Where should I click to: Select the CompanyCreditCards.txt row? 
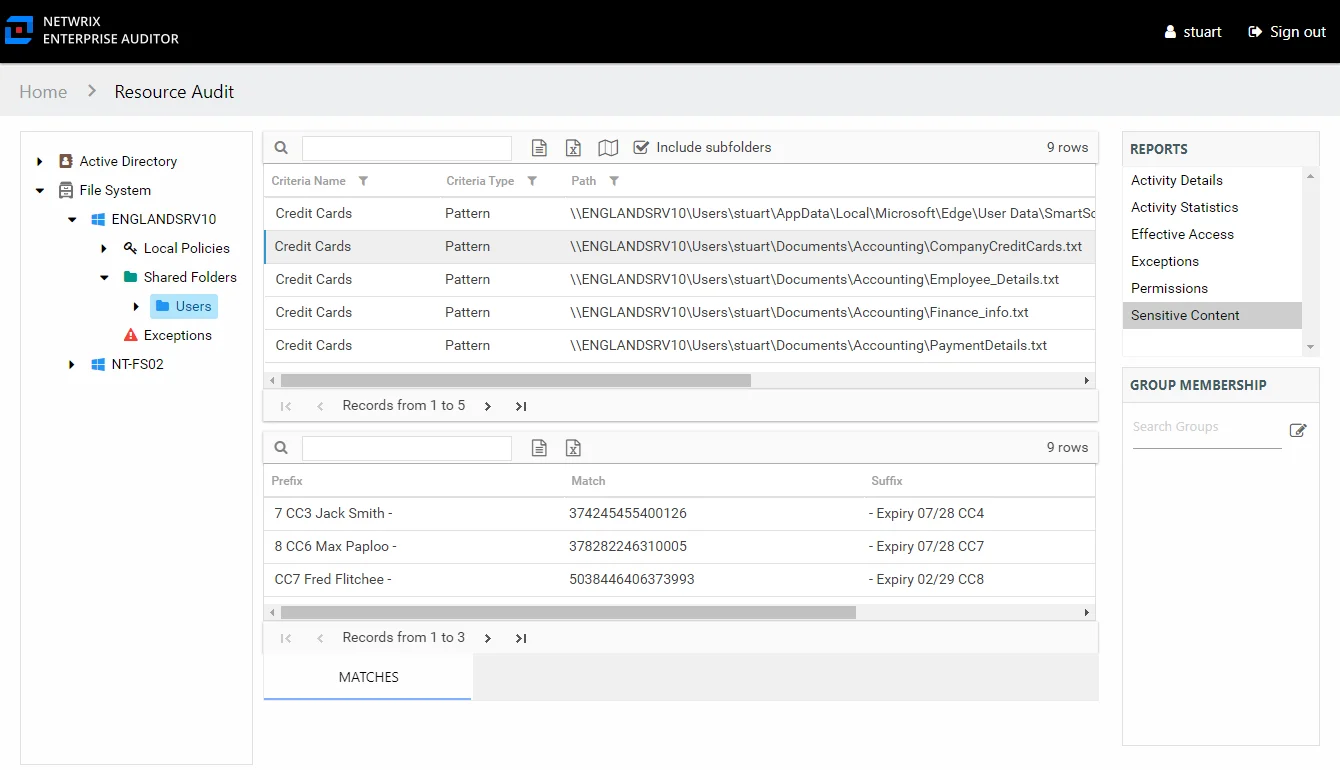680,246
